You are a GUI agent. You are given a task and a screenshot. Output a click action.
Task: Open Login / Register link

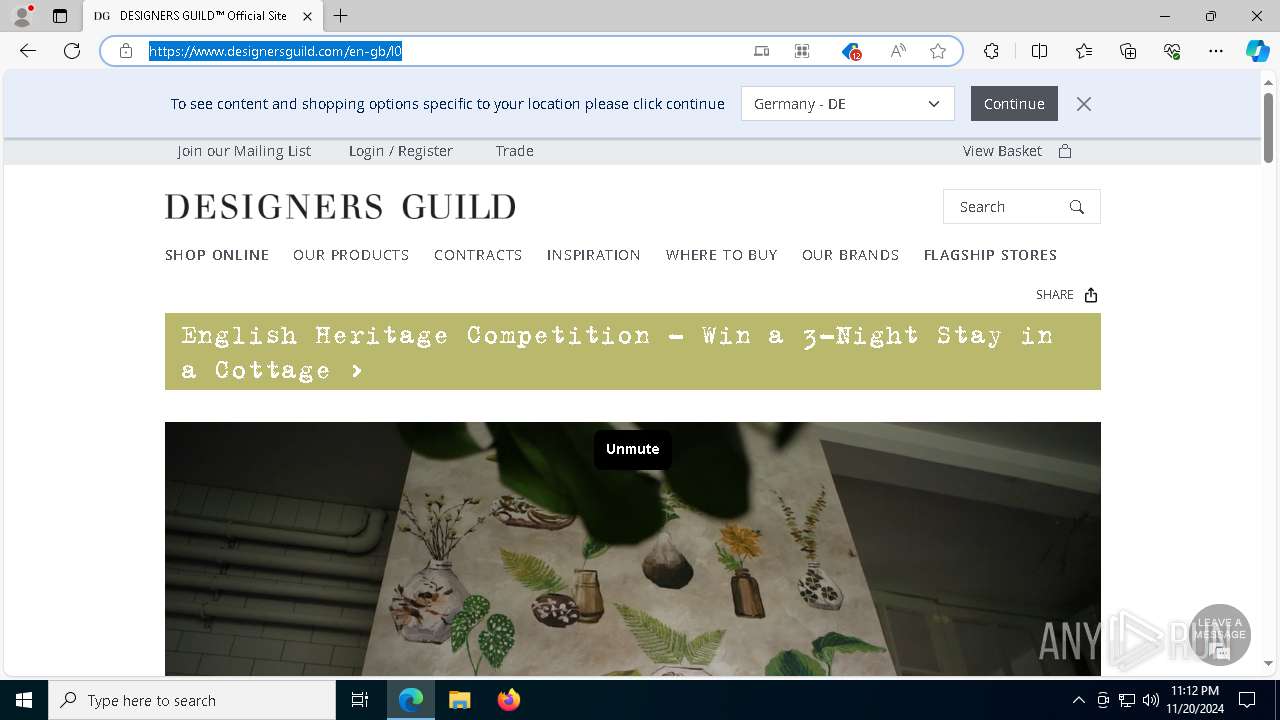tap(401, 151)
